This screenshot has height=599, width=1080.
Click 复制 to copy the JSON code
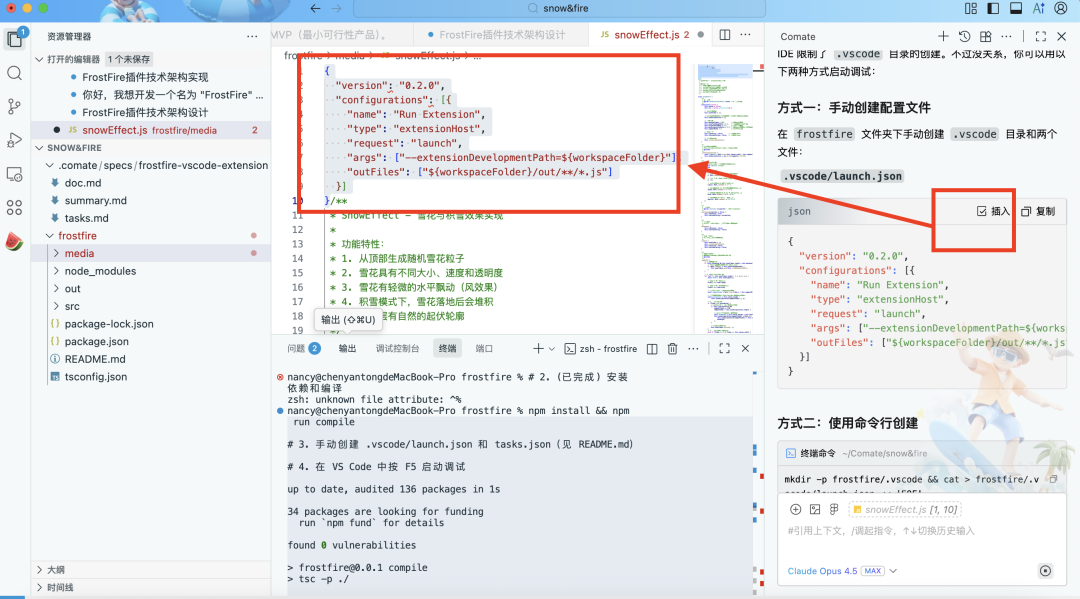(1038, 211)
